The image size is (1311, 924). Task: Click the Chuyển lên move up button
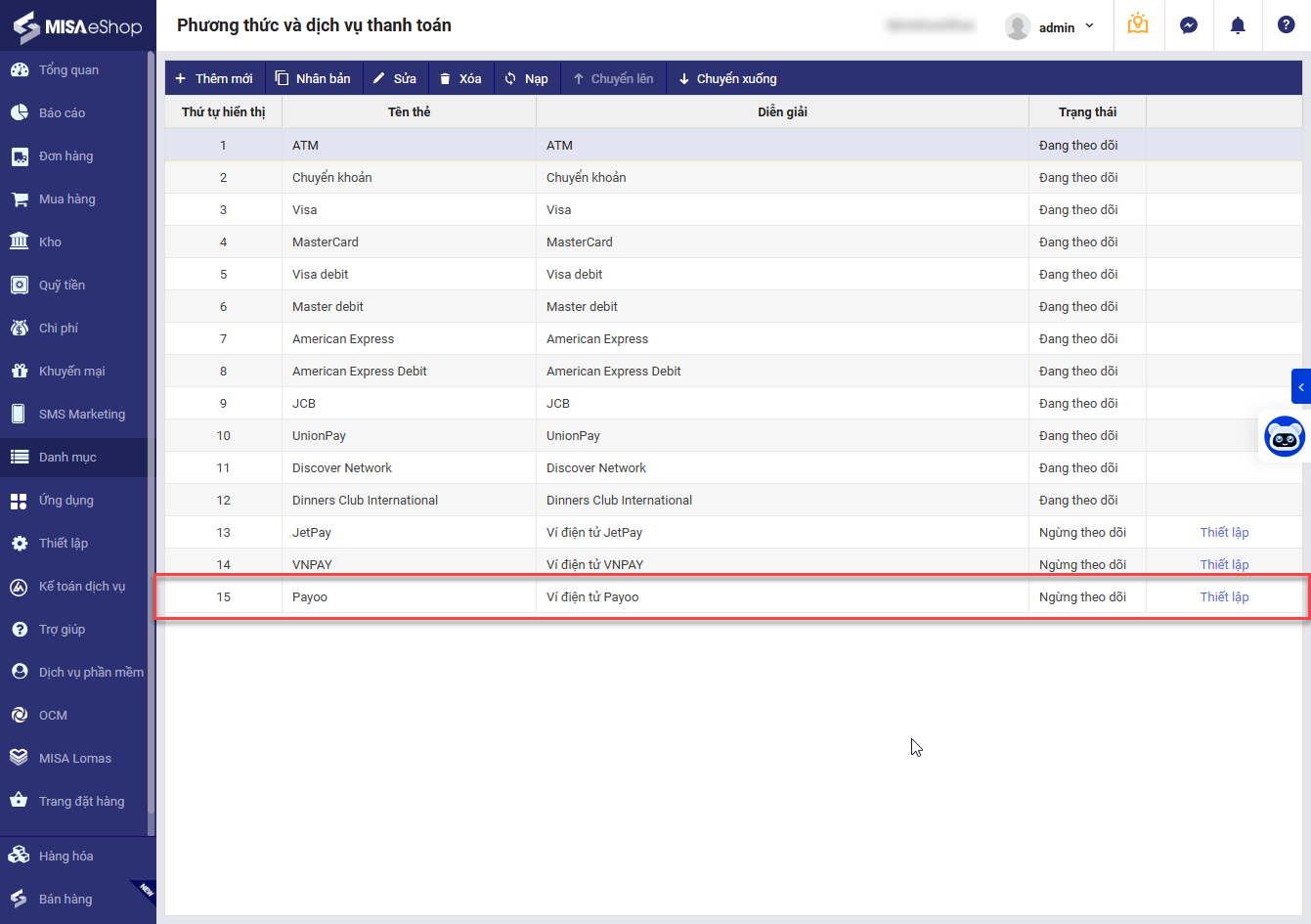[x=613, y=78]
